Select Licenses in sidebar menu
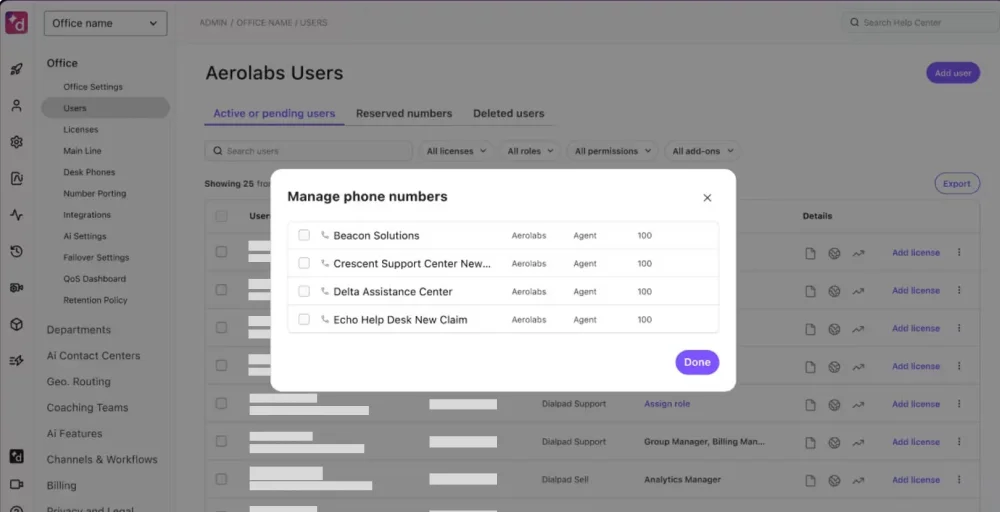Screen dimensions: 1000x512 tap(81, 129)
